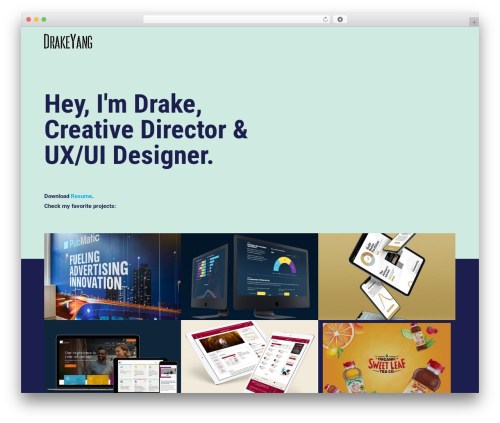The height and width of the screenshot is (423, 500).
Task: Reload the page with the refresh icon
Action: (x=325, y=19)
